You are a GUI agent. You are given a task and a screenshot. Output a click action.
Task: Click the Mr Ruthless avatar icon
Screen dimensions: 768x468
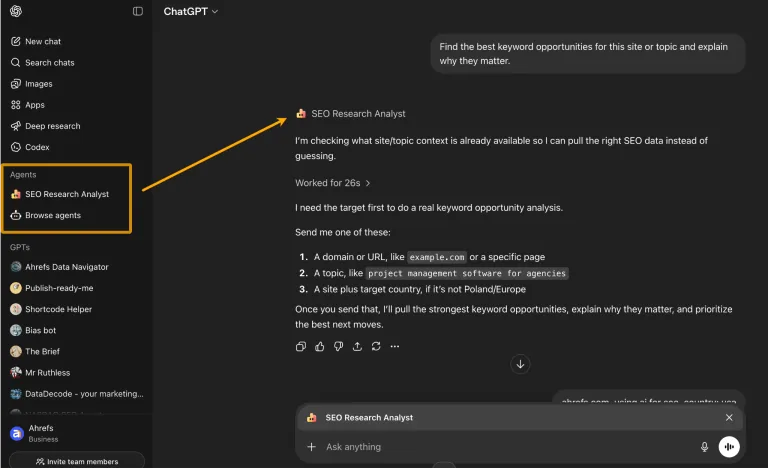tap(16, 372)
